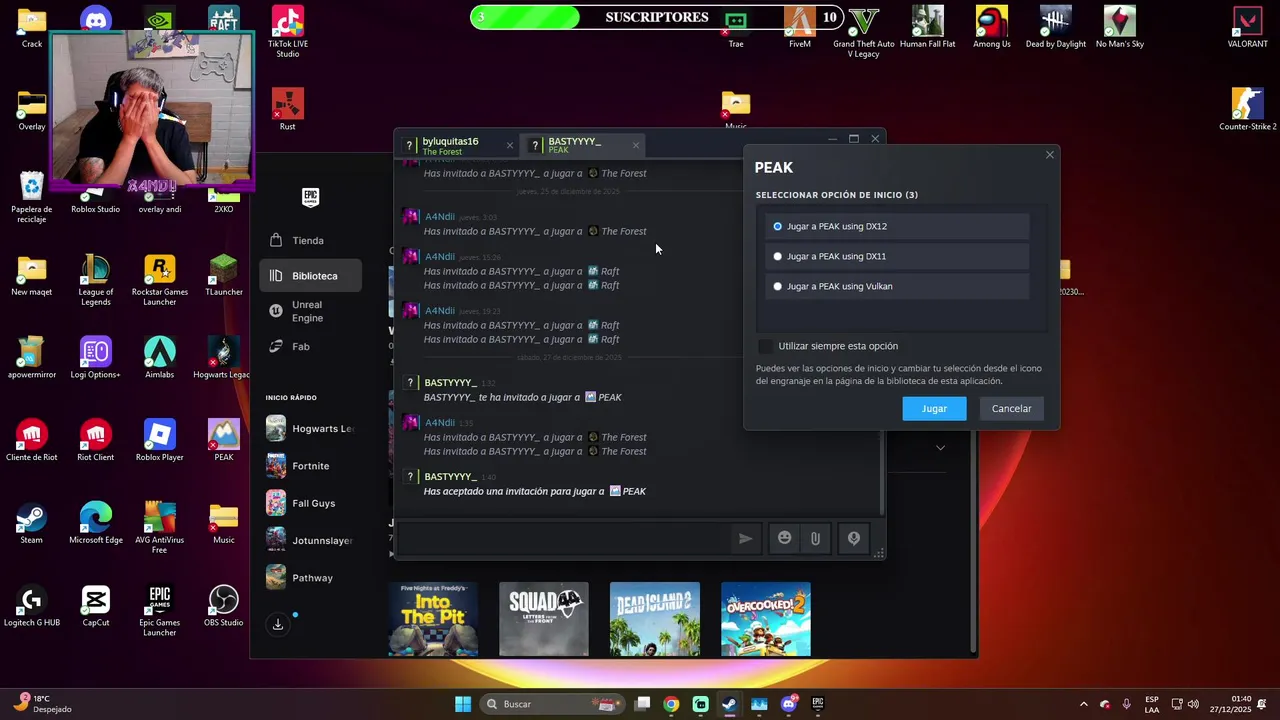The image size is (1280, 720).
Task: Open TikTok LIVE Studio desktop shortcut
Action: click(x=288, y=32)
